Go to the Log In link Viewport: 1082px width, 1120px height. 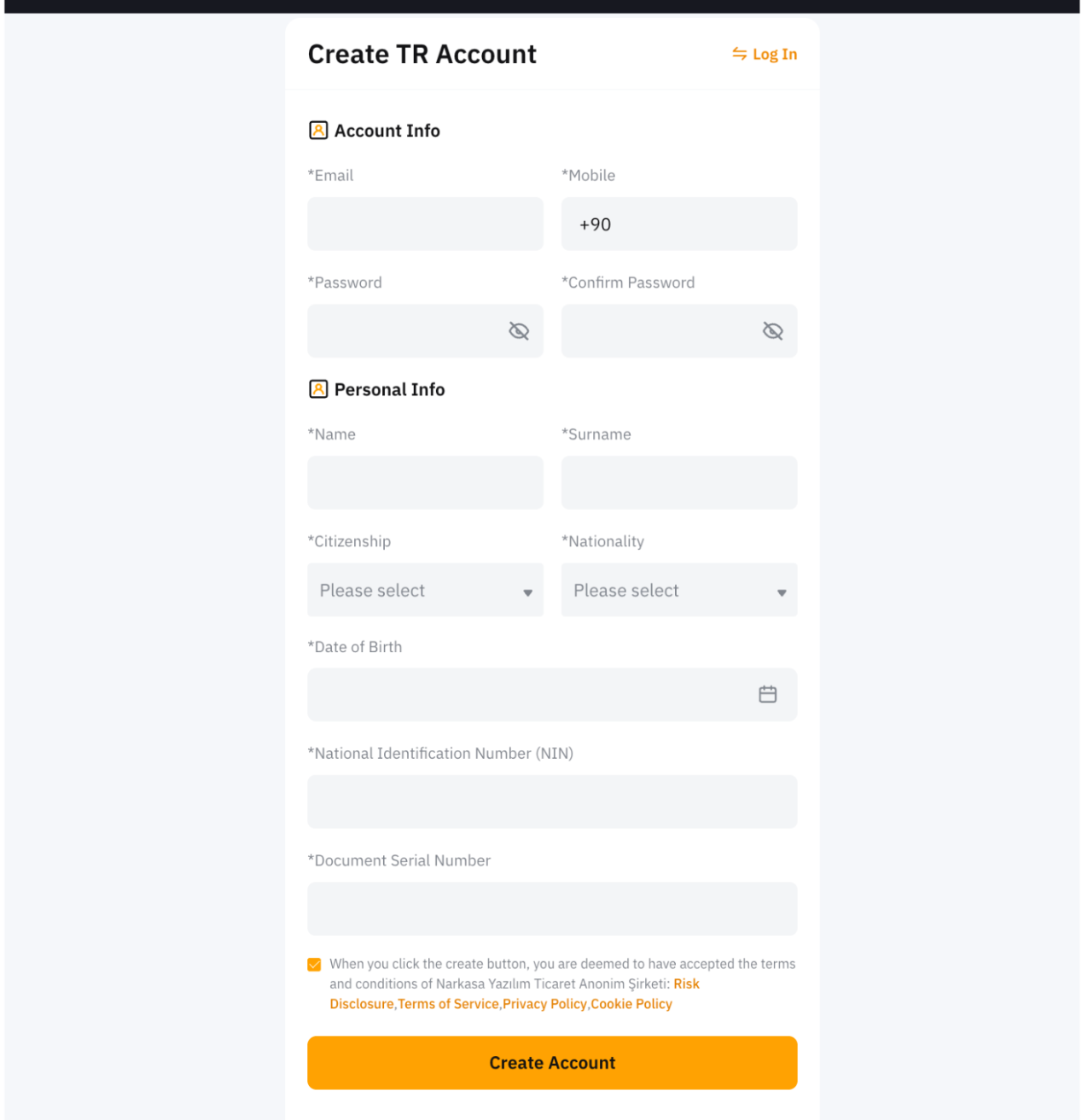774,55
